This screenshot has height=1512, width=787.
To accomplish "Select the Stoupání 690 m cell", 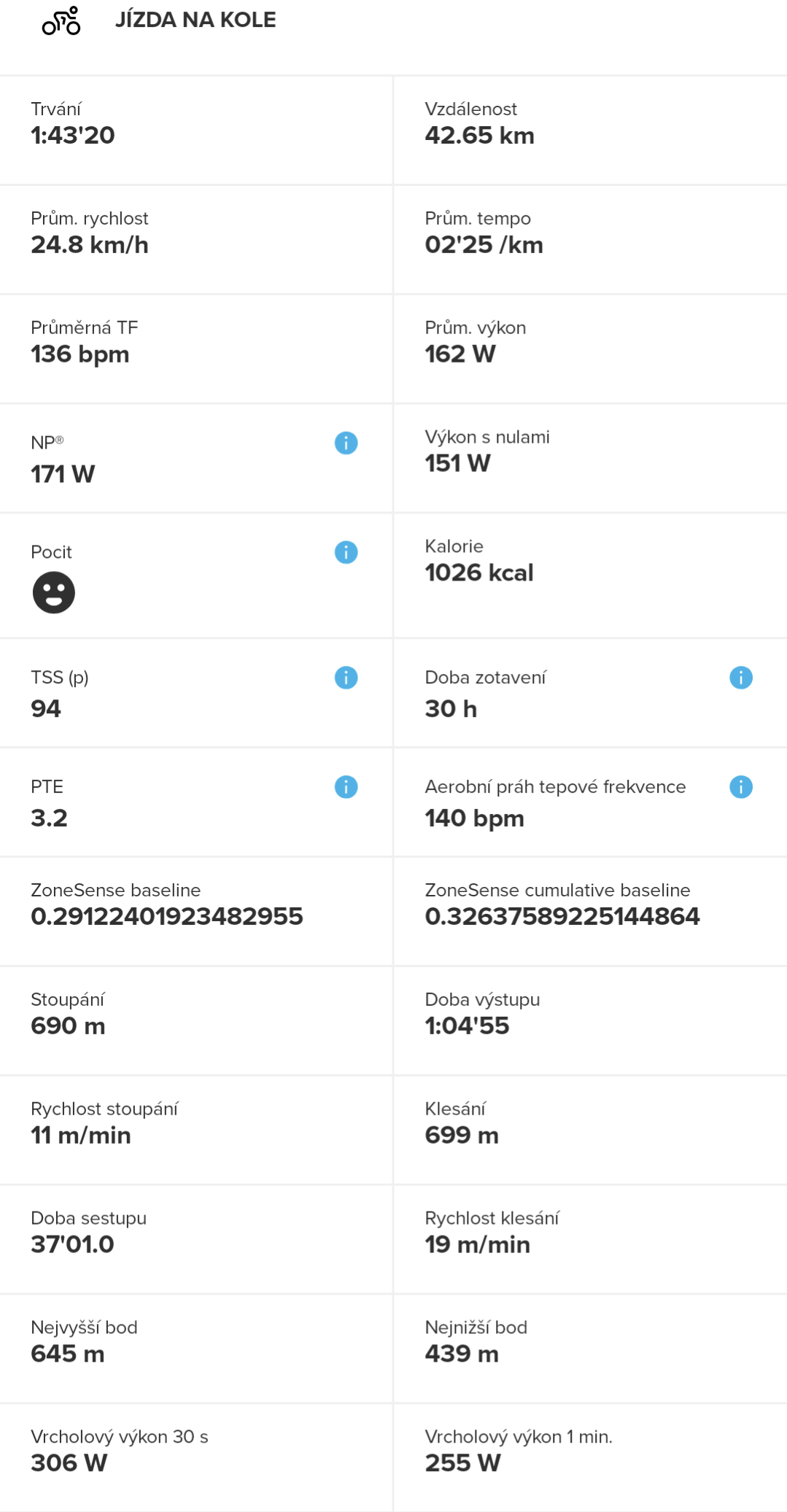I will [196, 1021].
